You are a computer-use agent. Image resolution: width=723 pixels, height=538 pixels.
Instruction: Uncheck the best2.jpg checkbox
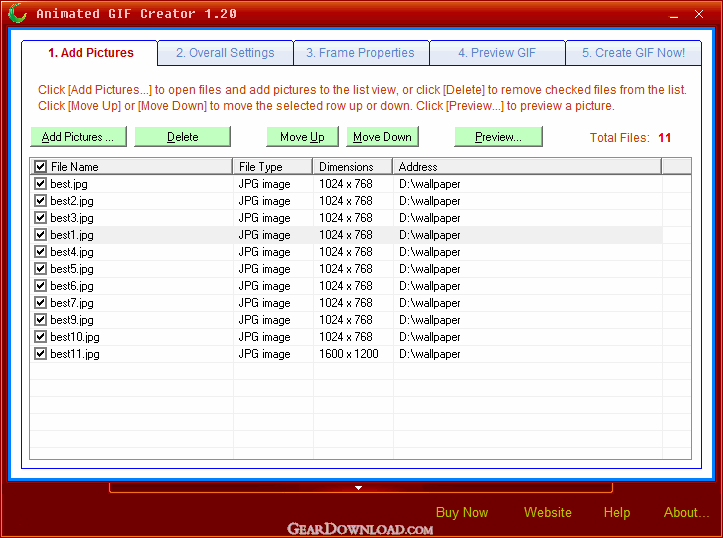tap(41, 201)
